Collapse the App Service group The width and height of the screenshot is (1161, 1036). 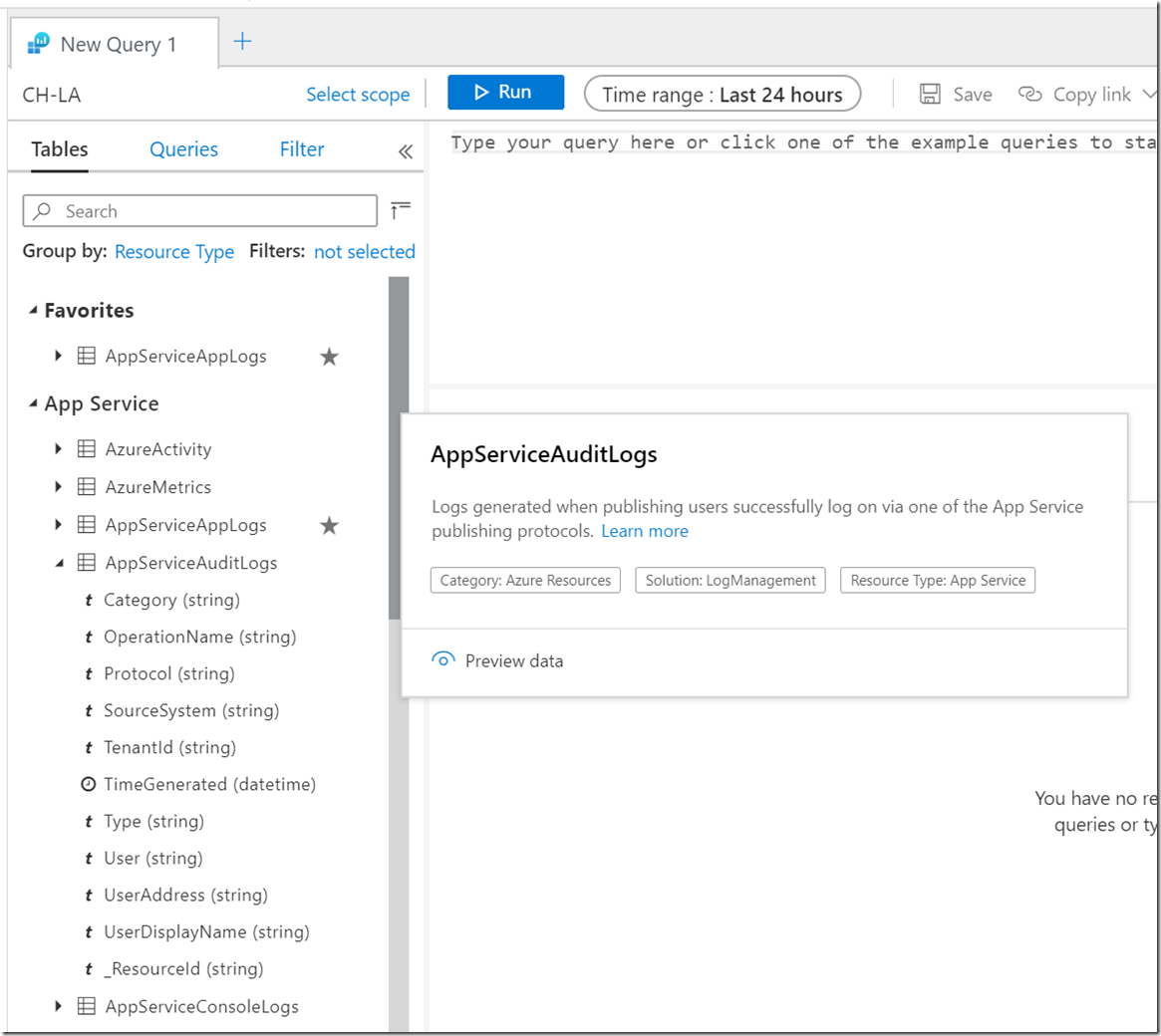[x=33, y=403]
